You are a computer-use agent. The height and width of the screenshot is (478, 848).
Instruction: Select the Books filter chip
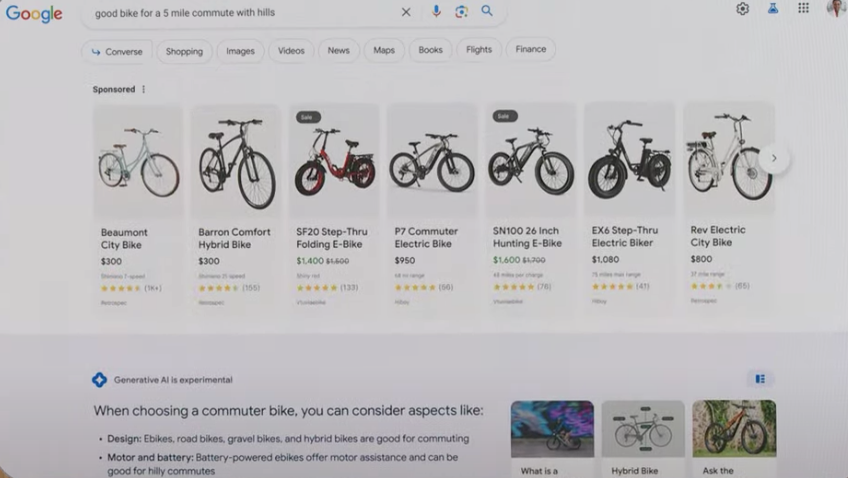pyautogui.click(x=430, y=50)
